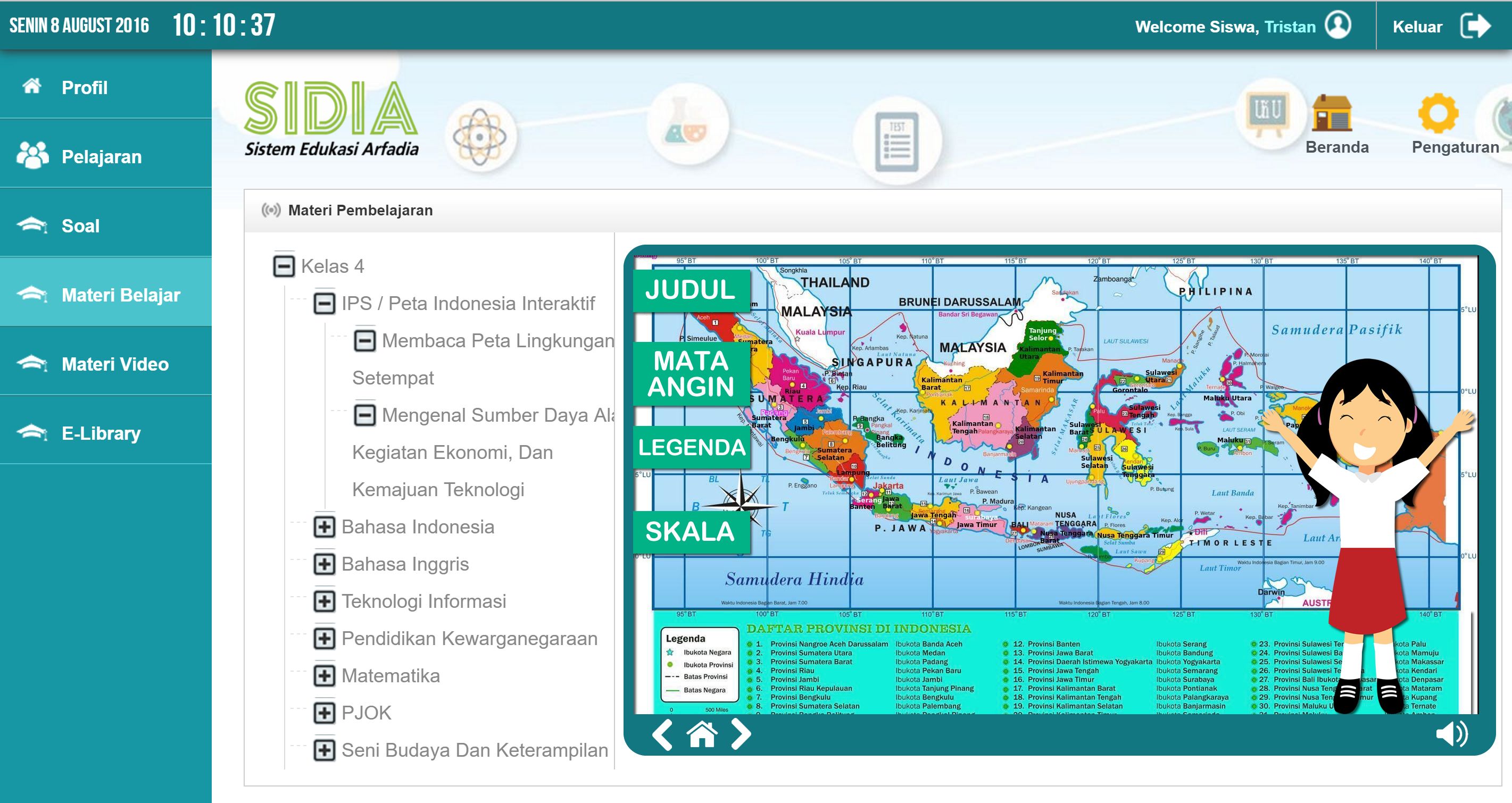Click the SKALA map button
The height and width of the screenshot is (803, 1512).
click(x=692, y=532)
